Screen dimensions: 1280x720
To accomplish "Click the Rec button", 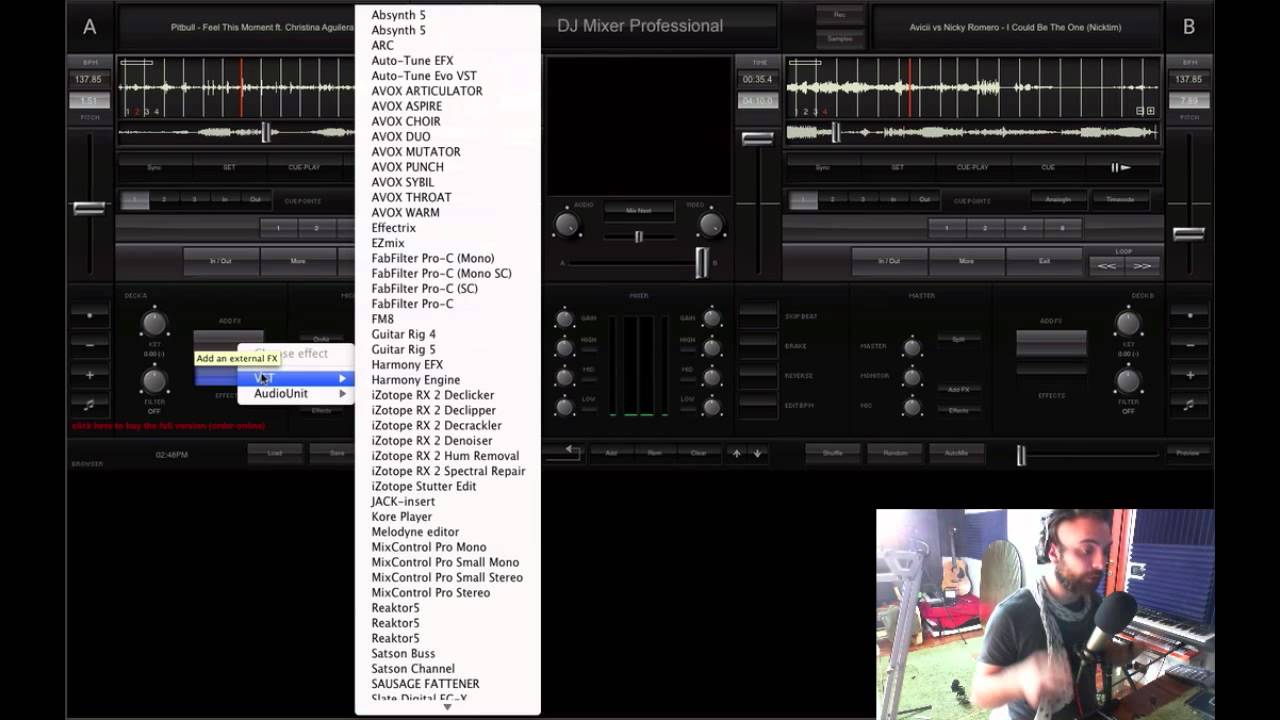I will (840, 15).
